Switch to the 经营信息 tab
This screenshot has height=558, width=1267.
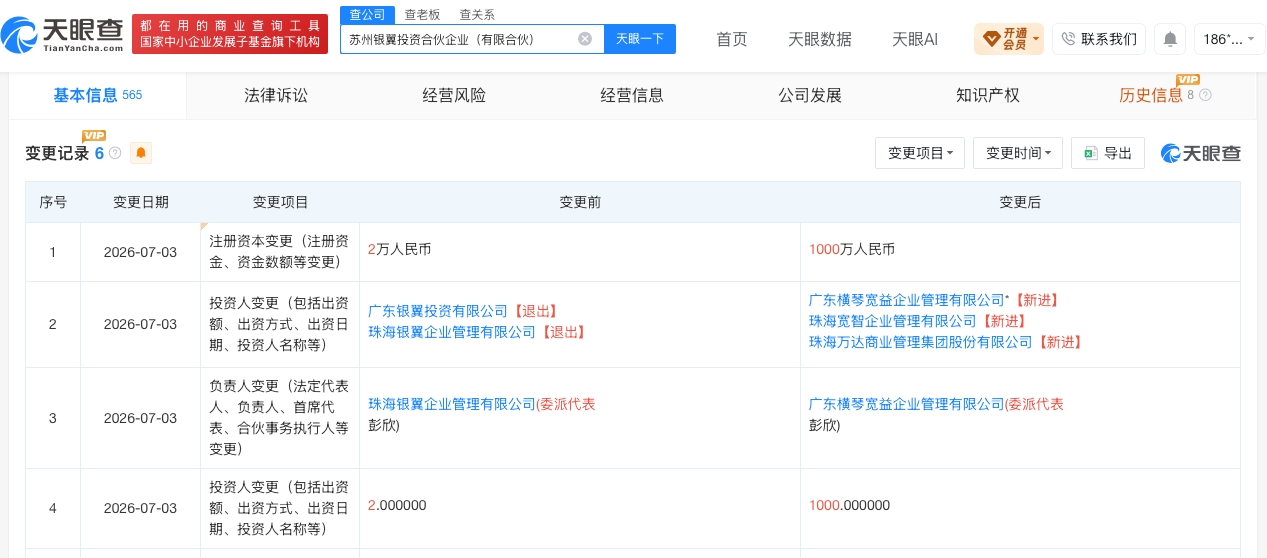632,95
